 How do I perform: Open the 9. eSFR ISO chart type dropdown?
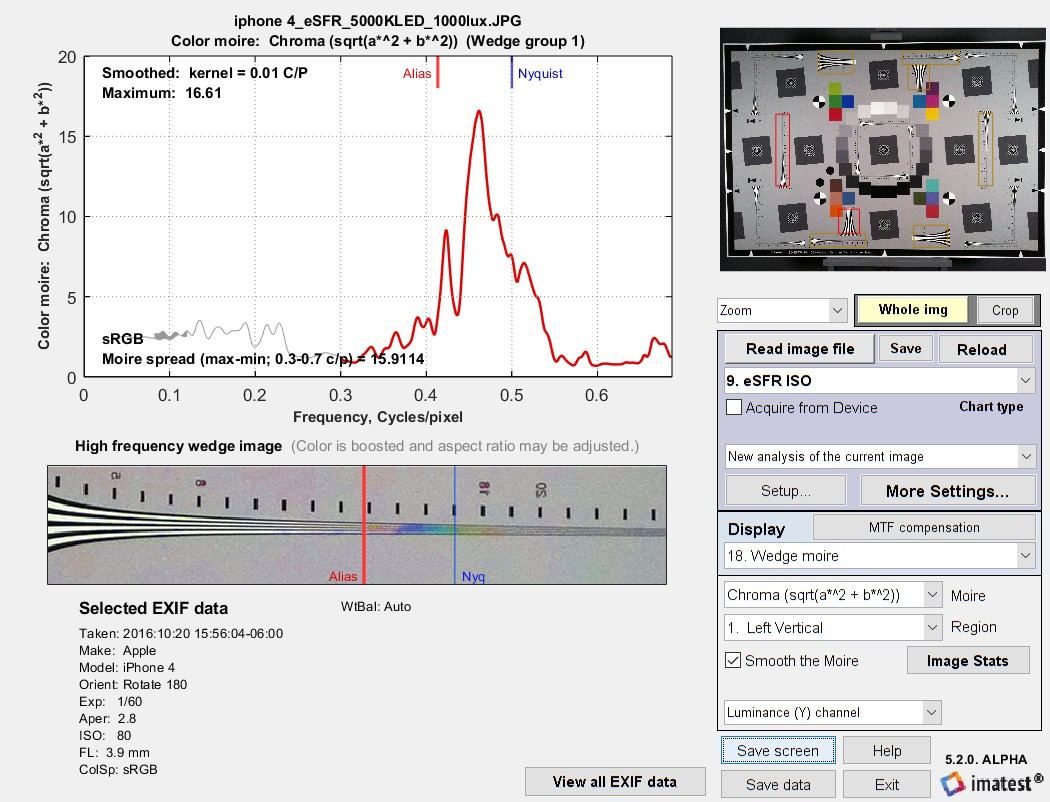(879, 381)
